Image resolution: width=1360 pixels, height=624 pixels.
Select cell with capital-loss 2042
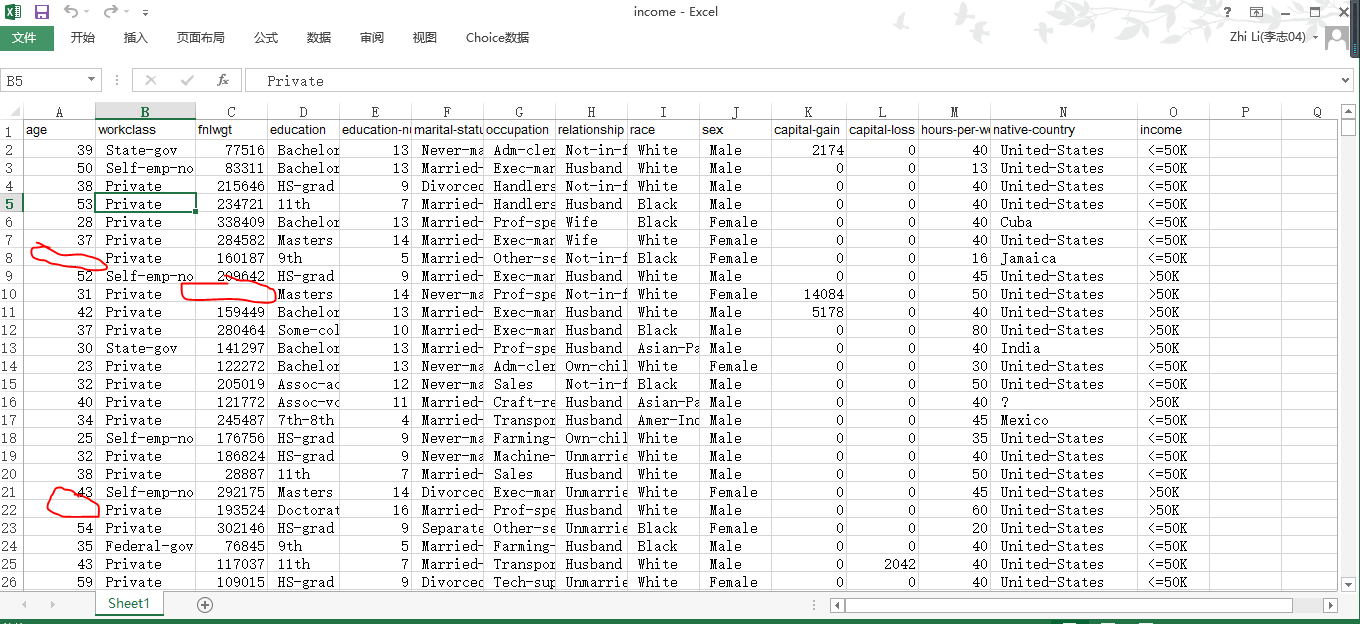[882, 564]
